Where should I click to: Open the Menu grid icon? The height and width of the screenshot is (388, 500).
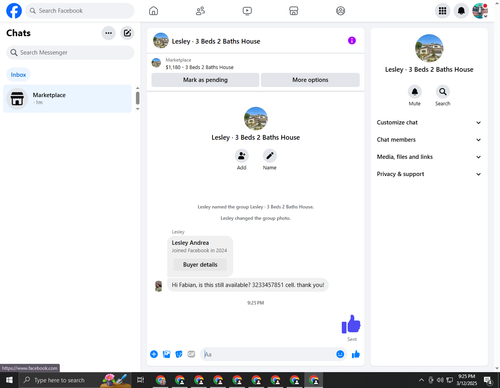[442, 11]
